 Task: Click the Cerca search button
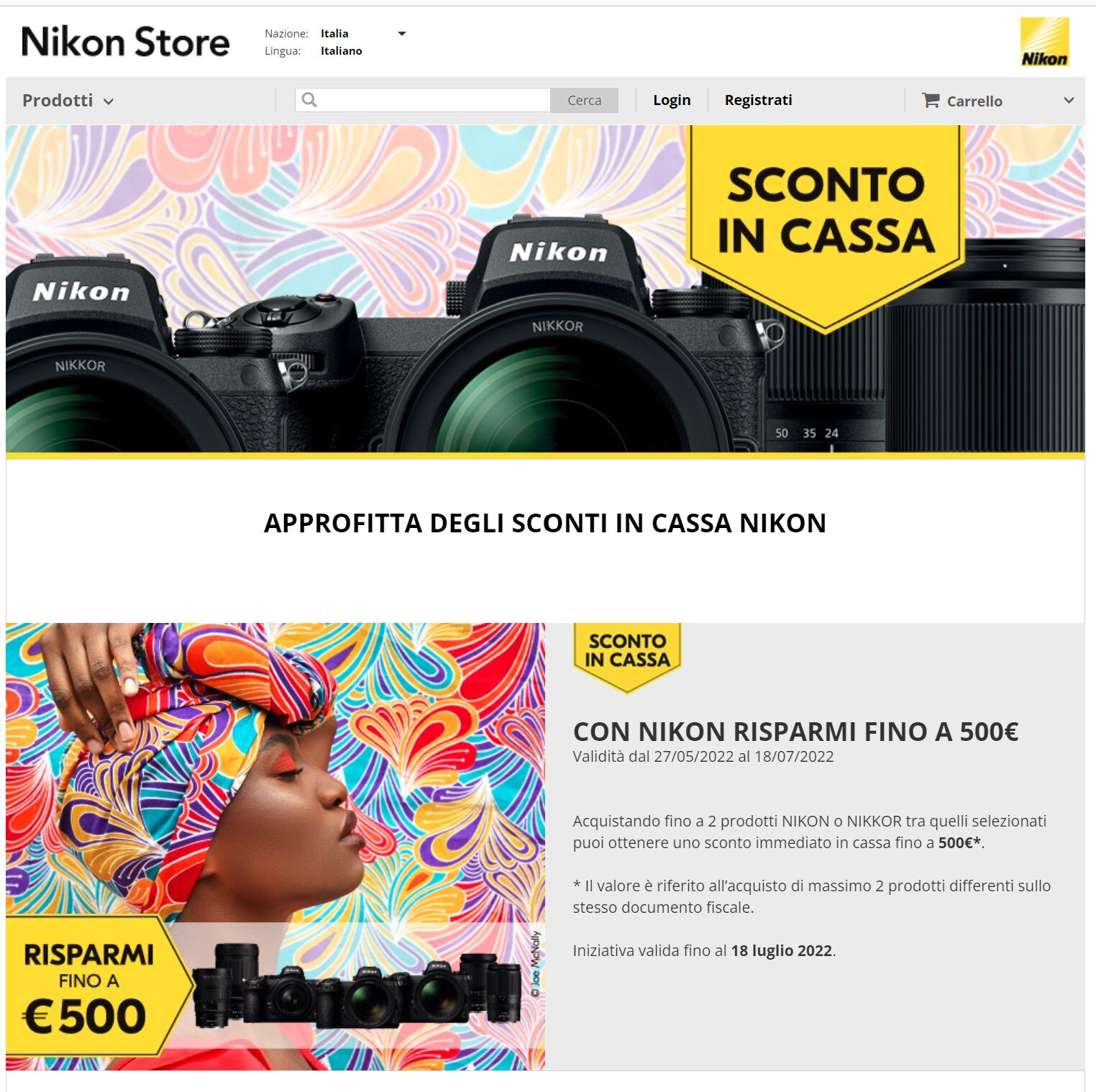click(x=584, y=100)
